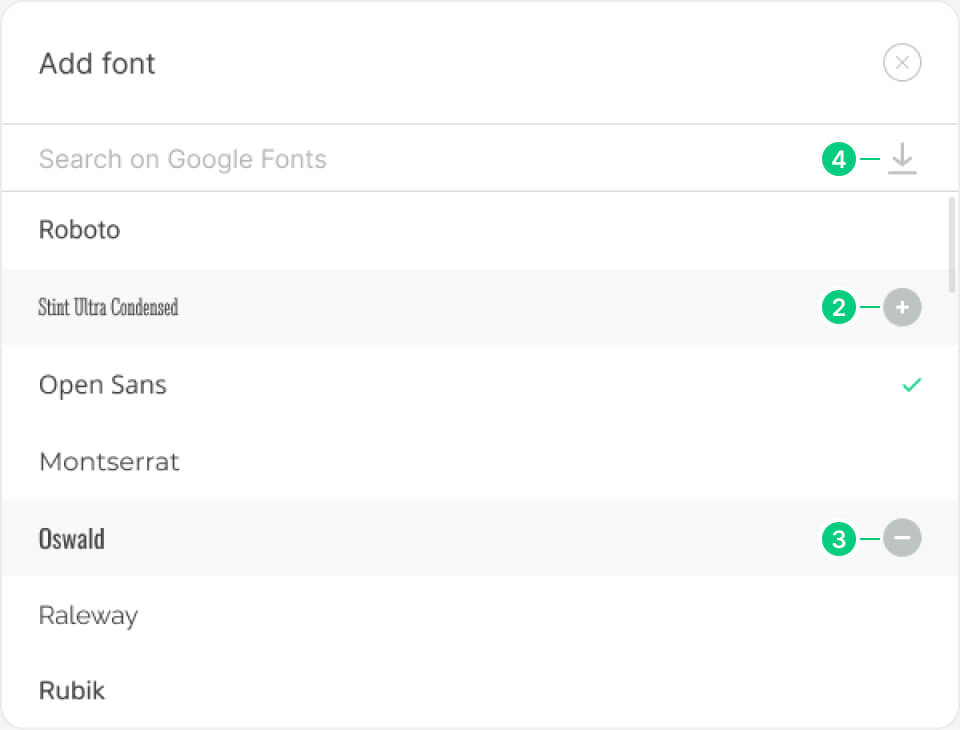
Task: Choose the Stint Ultra Condensed font name
Action: point(108,307)
